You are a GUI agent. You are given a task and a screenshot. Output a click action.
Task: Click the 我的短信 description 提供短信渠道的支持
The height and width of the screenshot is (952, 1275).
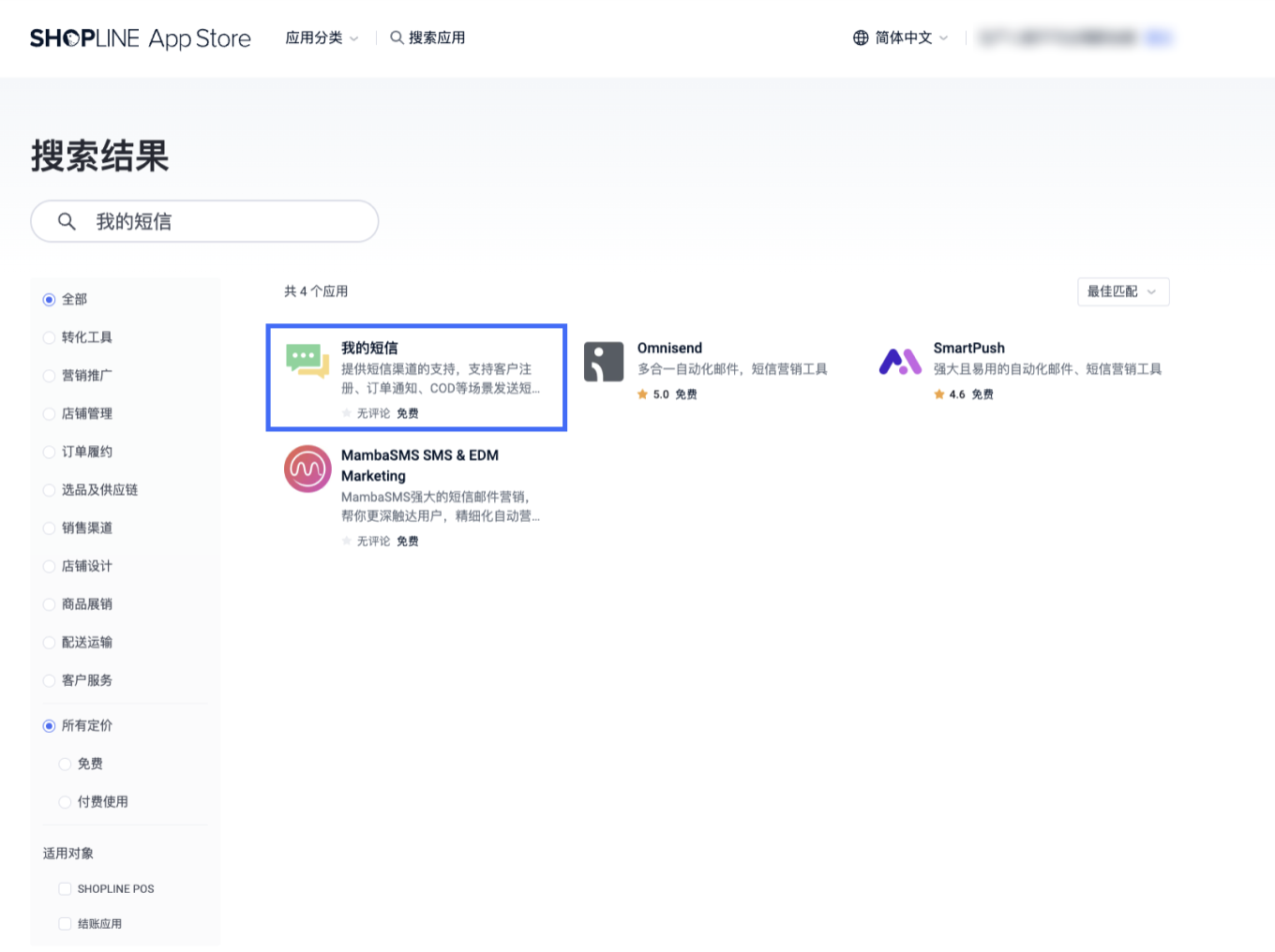tap(441, 379)
